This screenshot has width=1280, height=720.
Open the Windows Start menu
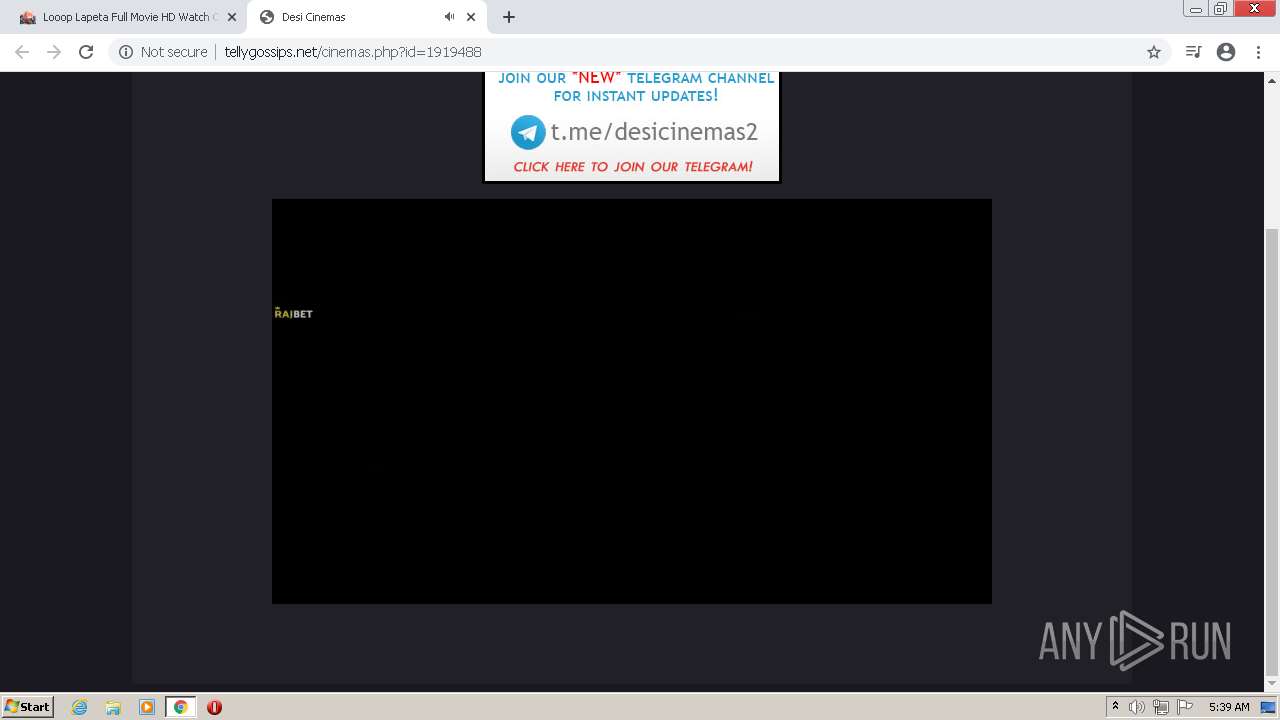coord(28,706)
